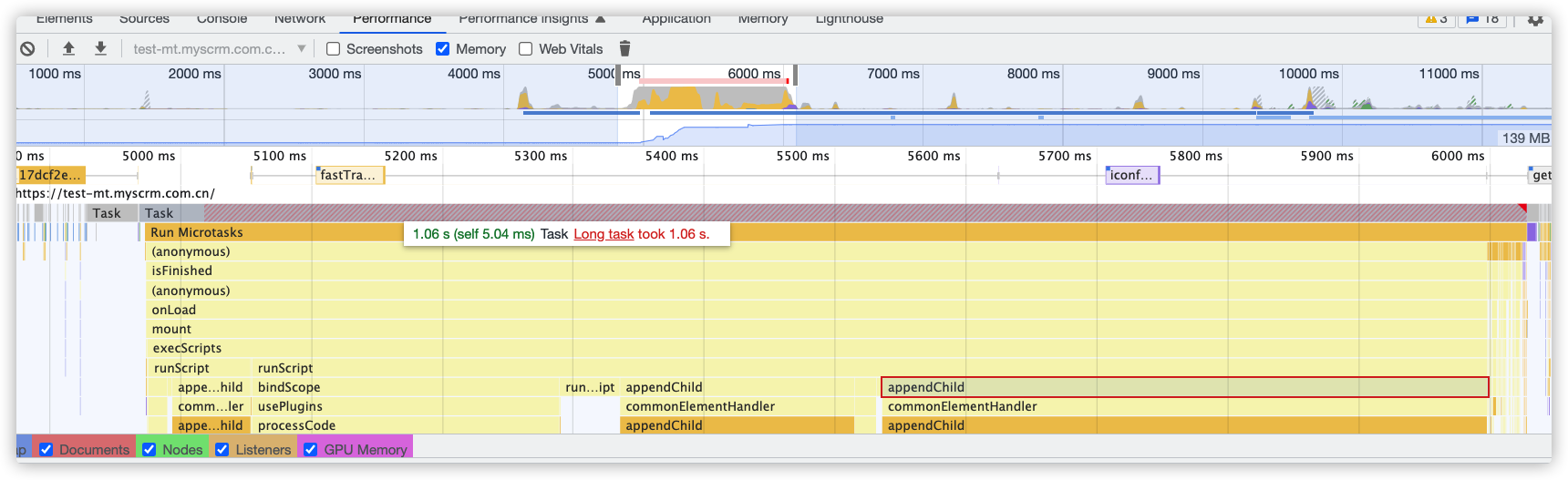The width and height of the screenshot is (1568, 480).
Task: Select the execScripts flame entry
Action: point(818,348)
